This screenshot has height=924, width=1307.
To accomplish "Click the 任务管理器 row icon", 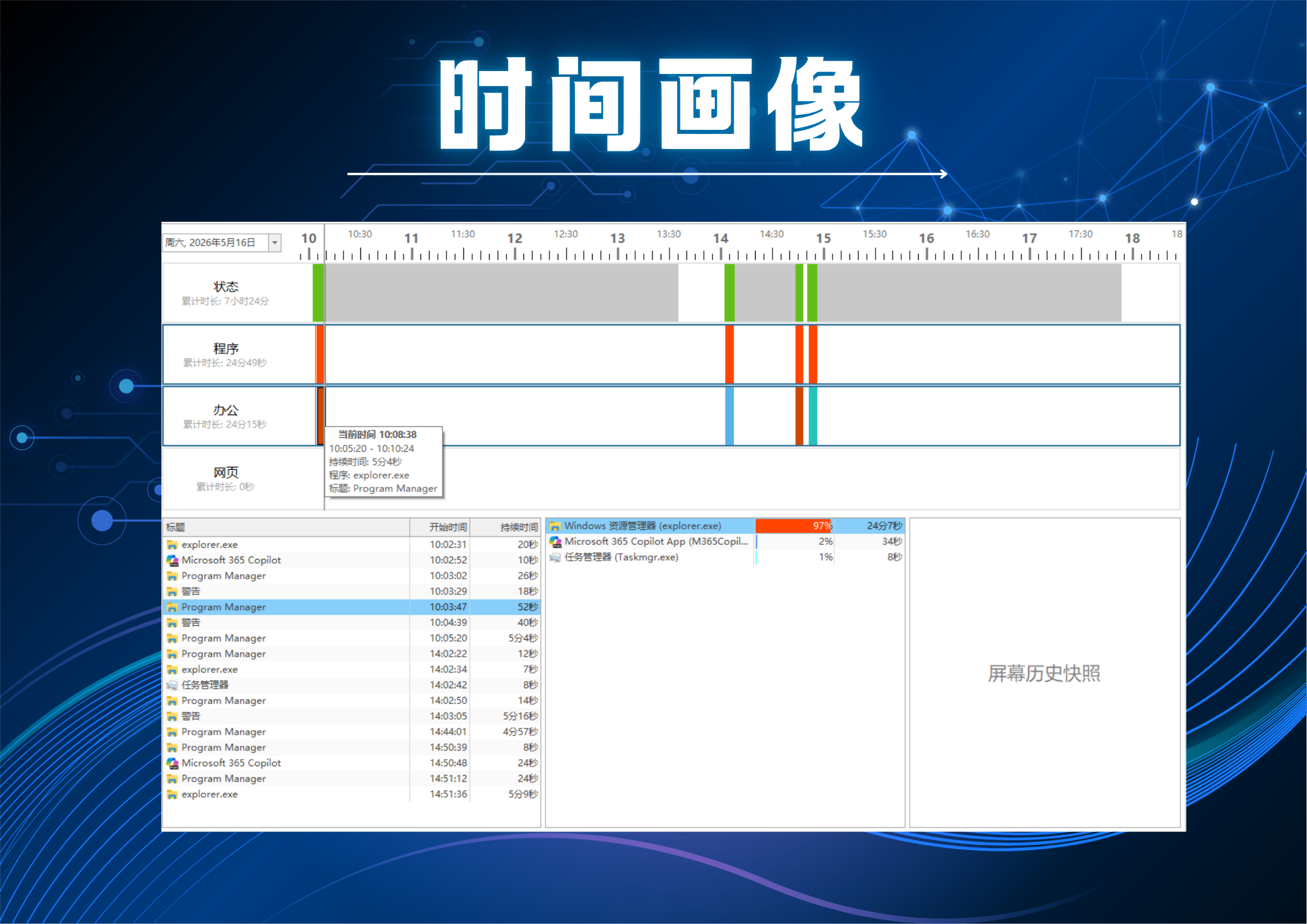I will pos(172,685).
